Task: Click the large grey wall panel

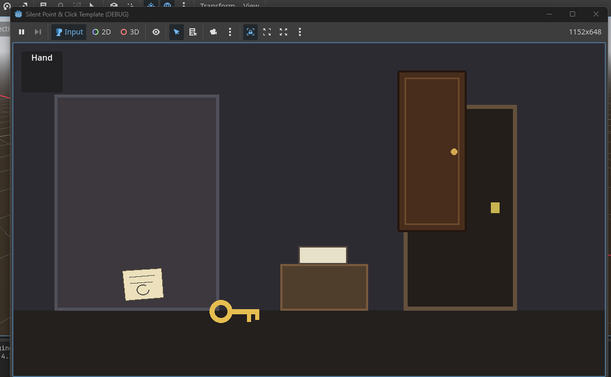Action: (137, 202)
